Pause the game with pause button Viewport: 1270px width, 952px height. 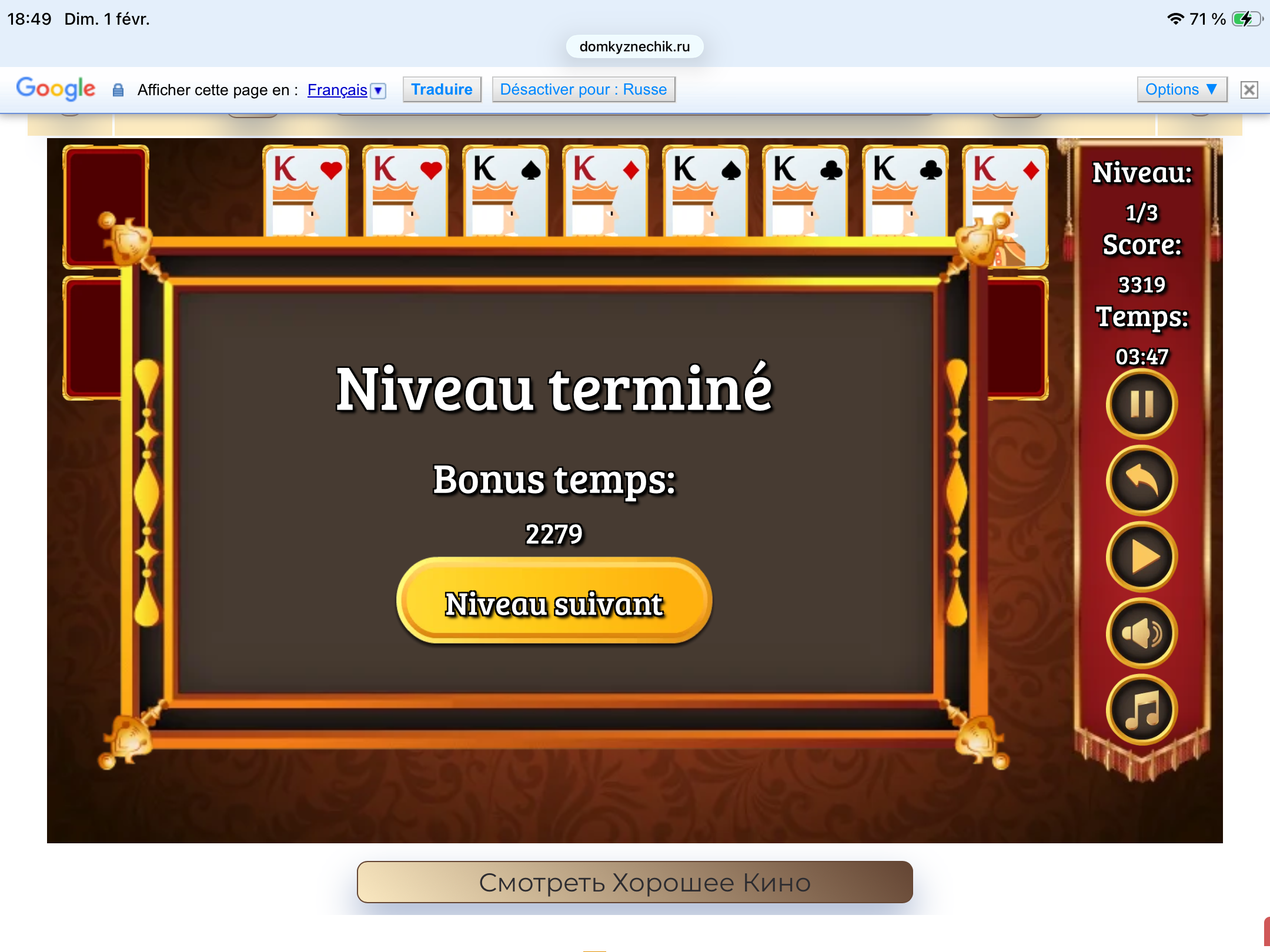(1141, 404)
